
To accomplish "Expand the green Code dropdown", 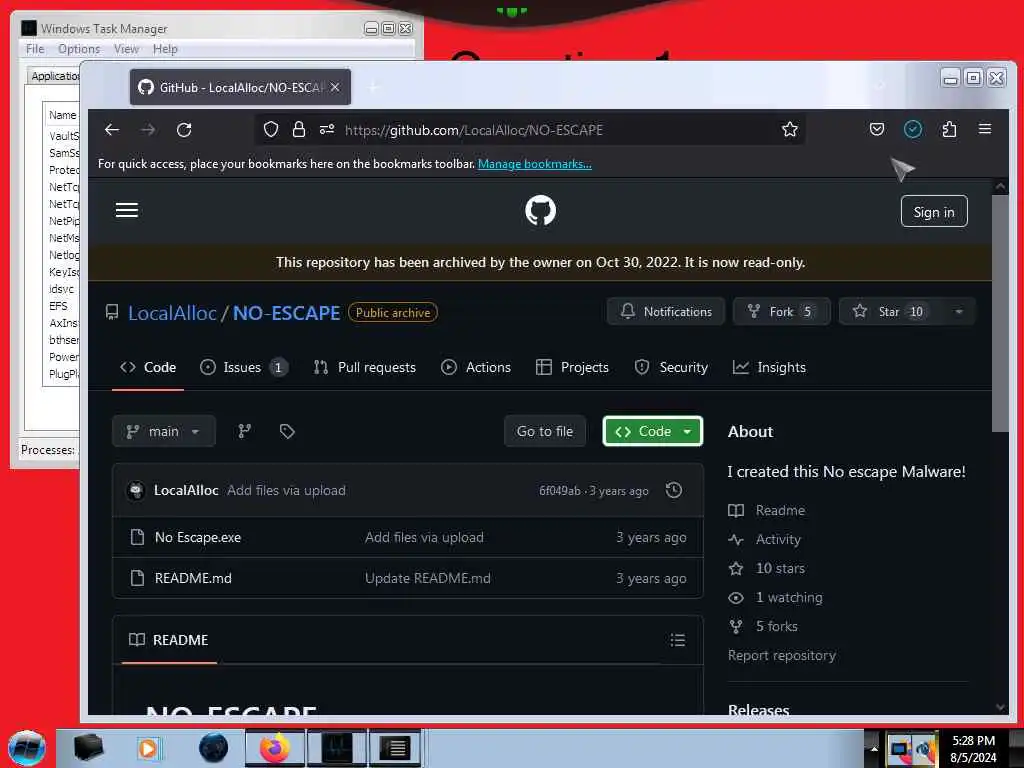I will point(652,431).
